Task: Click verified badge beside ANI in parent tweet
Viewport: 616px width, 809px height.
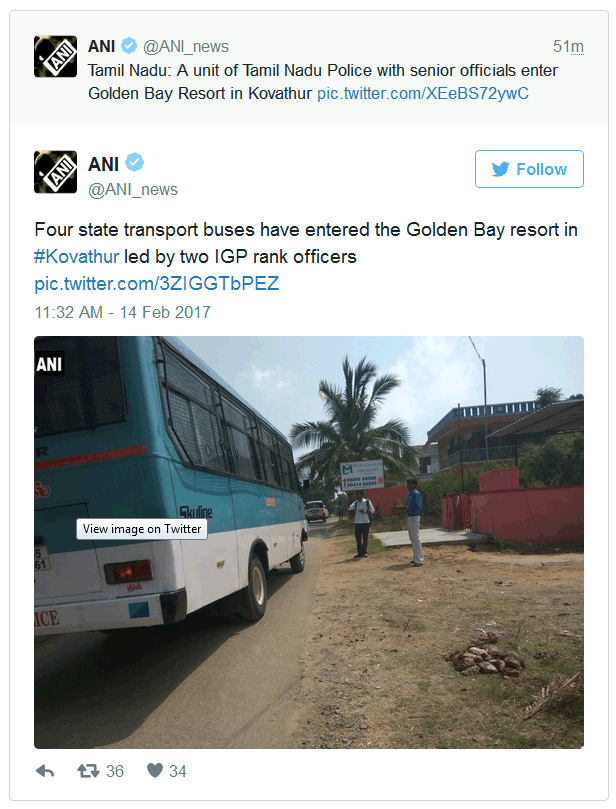Action: (x=128, y=46)
